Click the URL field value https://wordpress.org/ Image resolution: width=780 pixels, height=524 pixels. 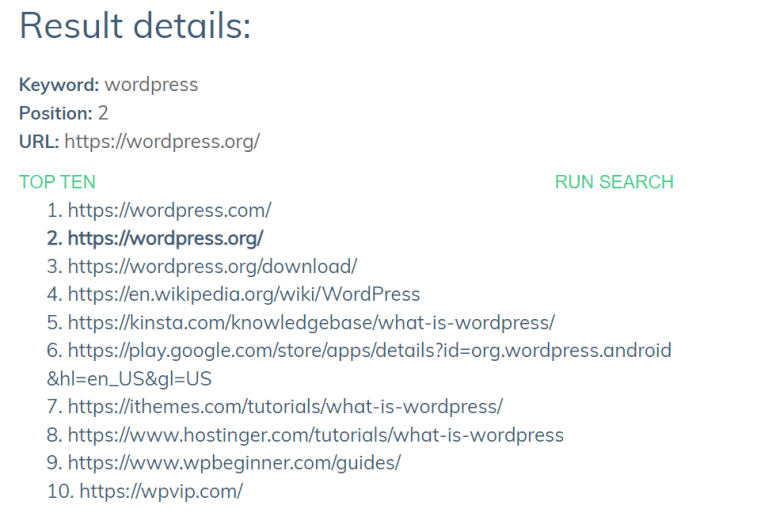coord(162,142)
